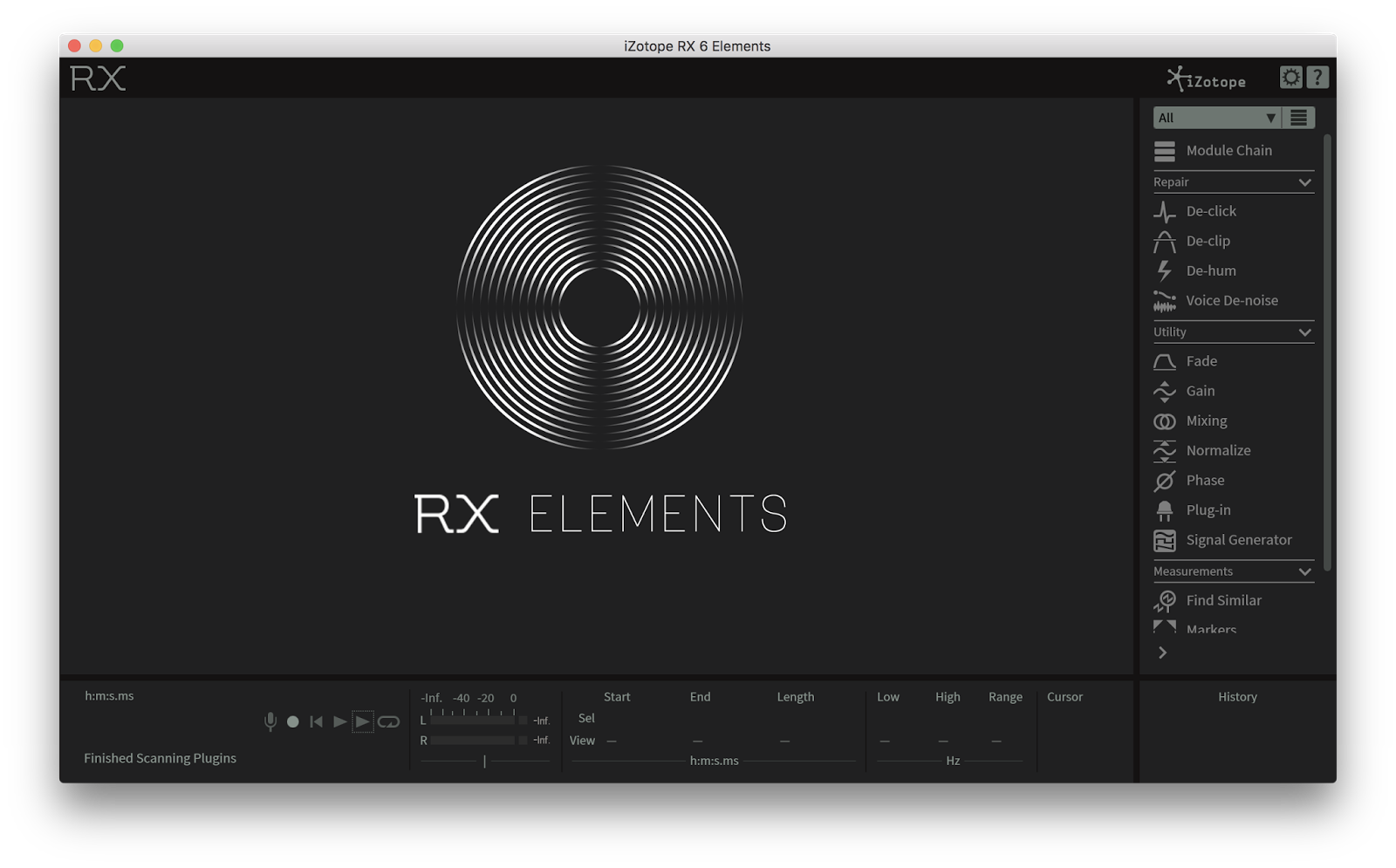Arm the microphone input monitor
Viewport: 1396px width, 868px height.
270,721
